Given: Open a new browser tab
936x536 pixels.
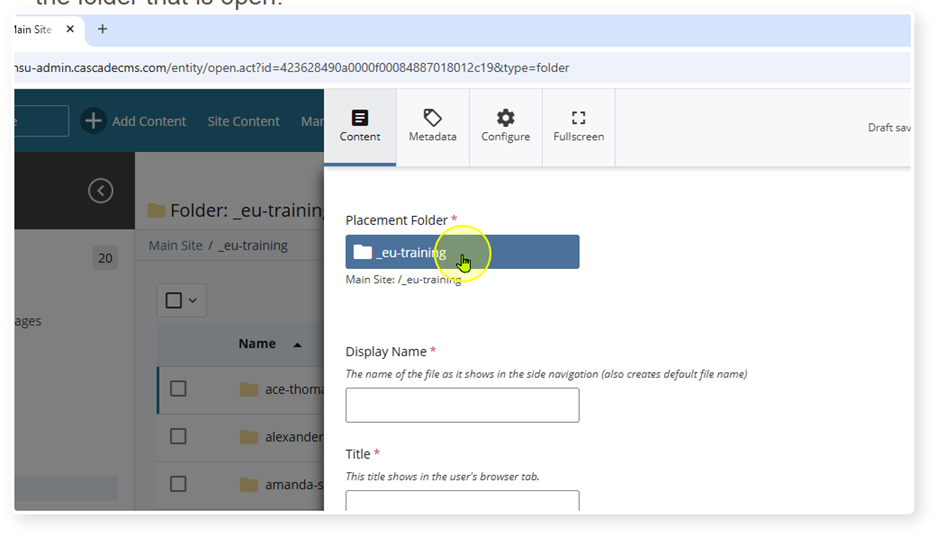Looking at the screenshot, I should 102,29.
